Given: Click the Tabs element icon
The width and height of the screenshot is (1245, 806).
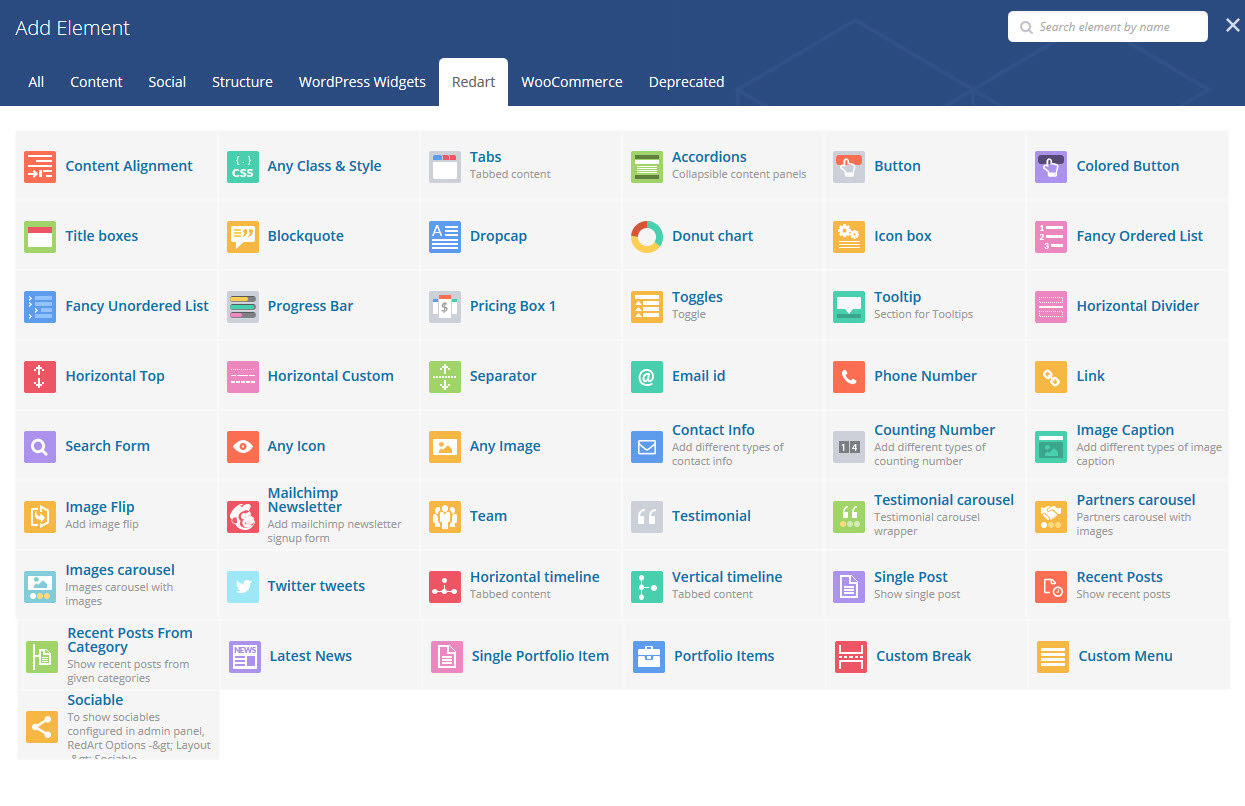Looking at the screenshot, I should point(445,167).
